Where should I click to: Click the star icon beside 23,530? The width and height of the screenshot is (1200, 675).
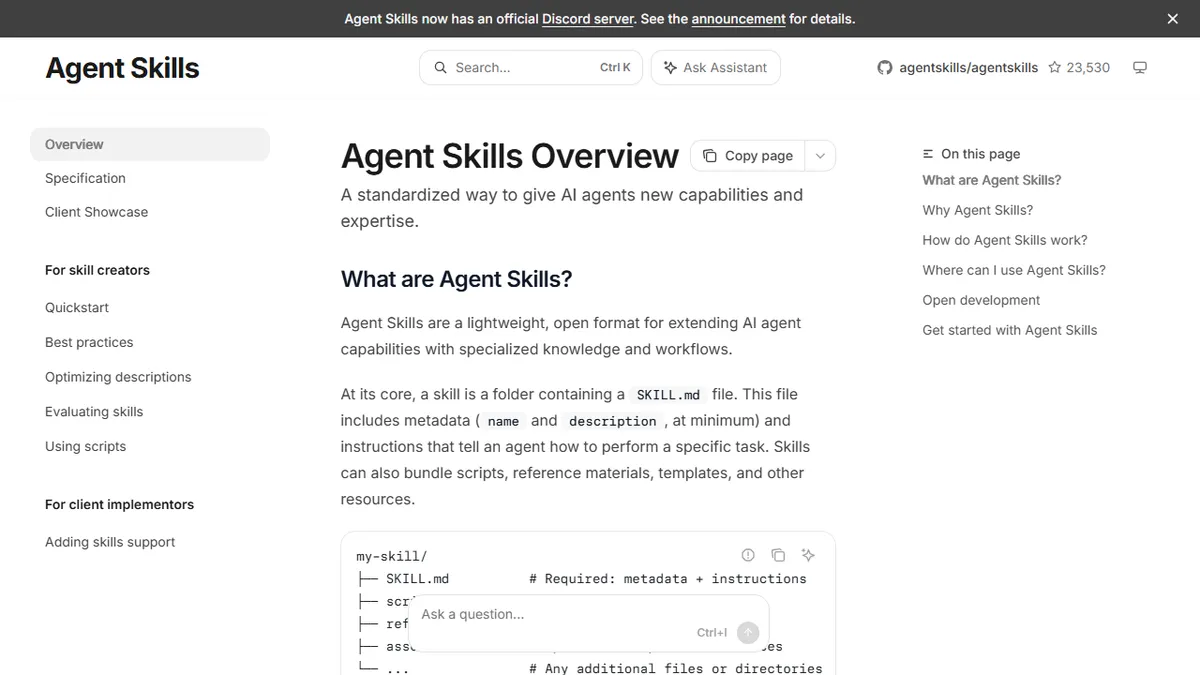point(1055,68)
